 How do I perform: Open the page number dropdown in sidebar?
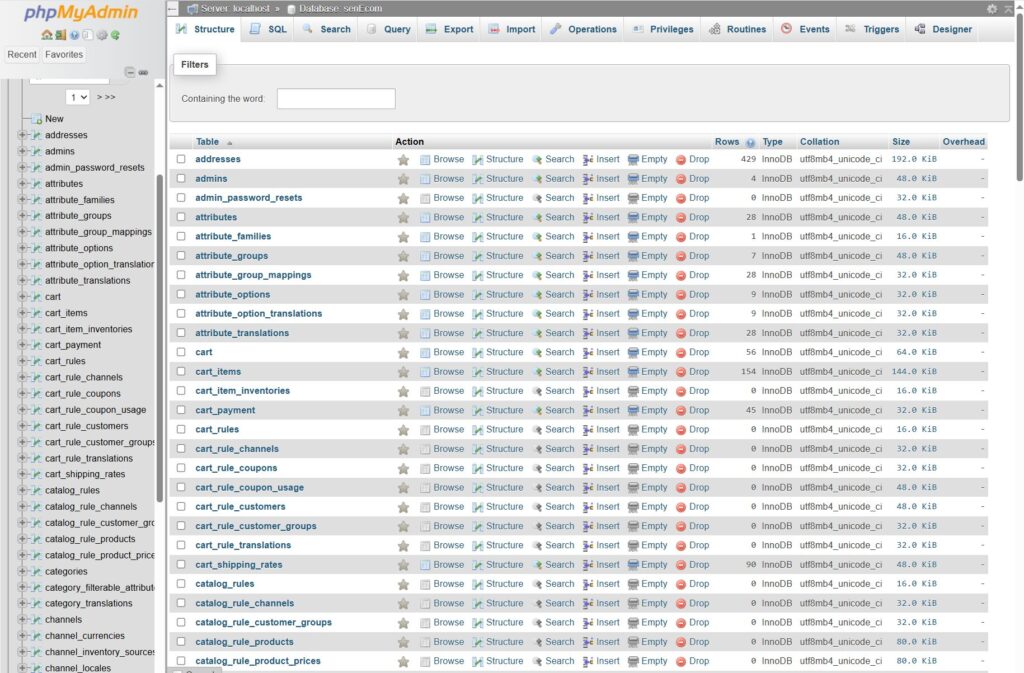(78, 97)
